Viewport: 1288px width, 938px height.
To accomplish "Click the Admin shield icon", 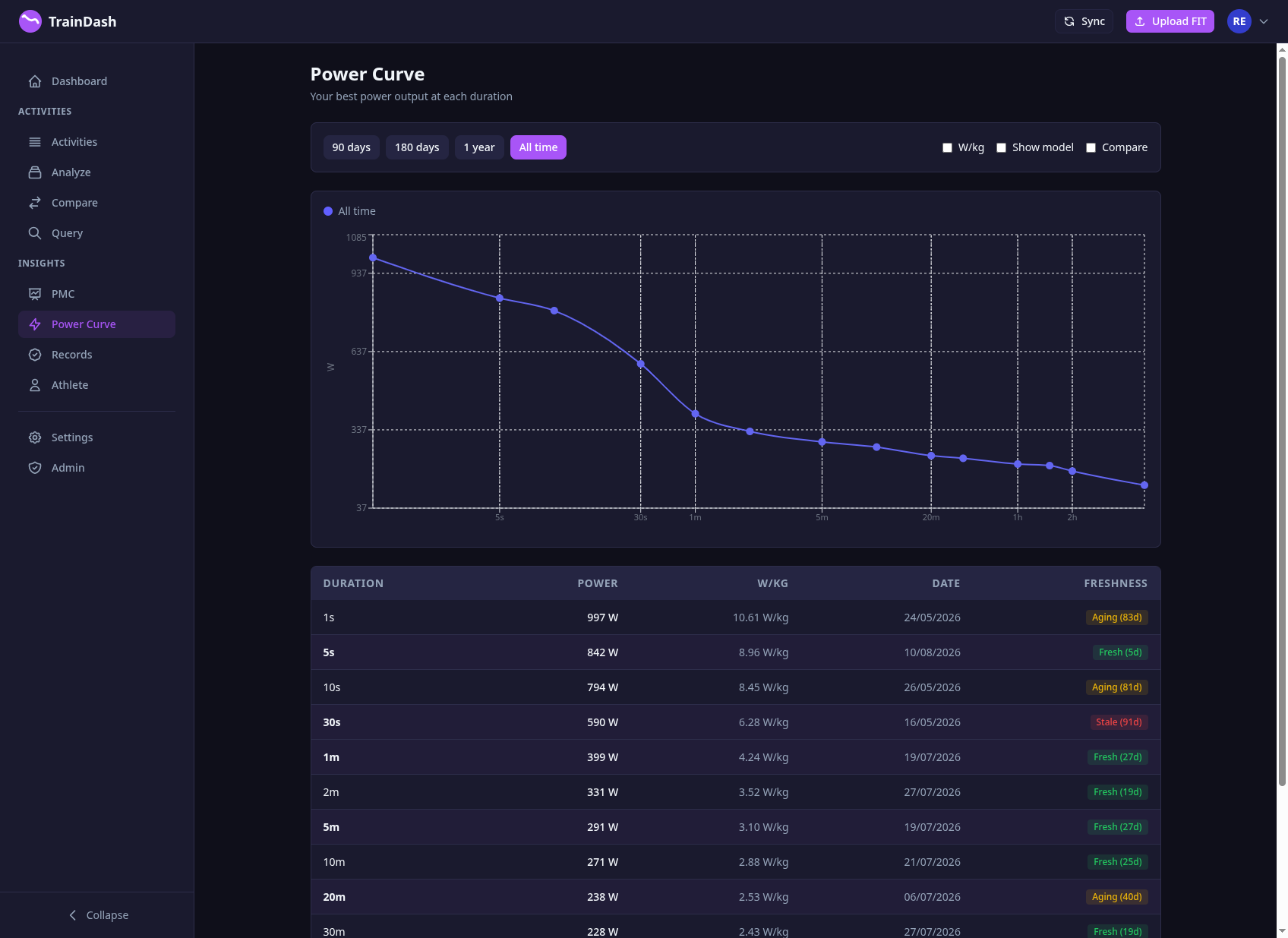I will click(x=35, y=468).
